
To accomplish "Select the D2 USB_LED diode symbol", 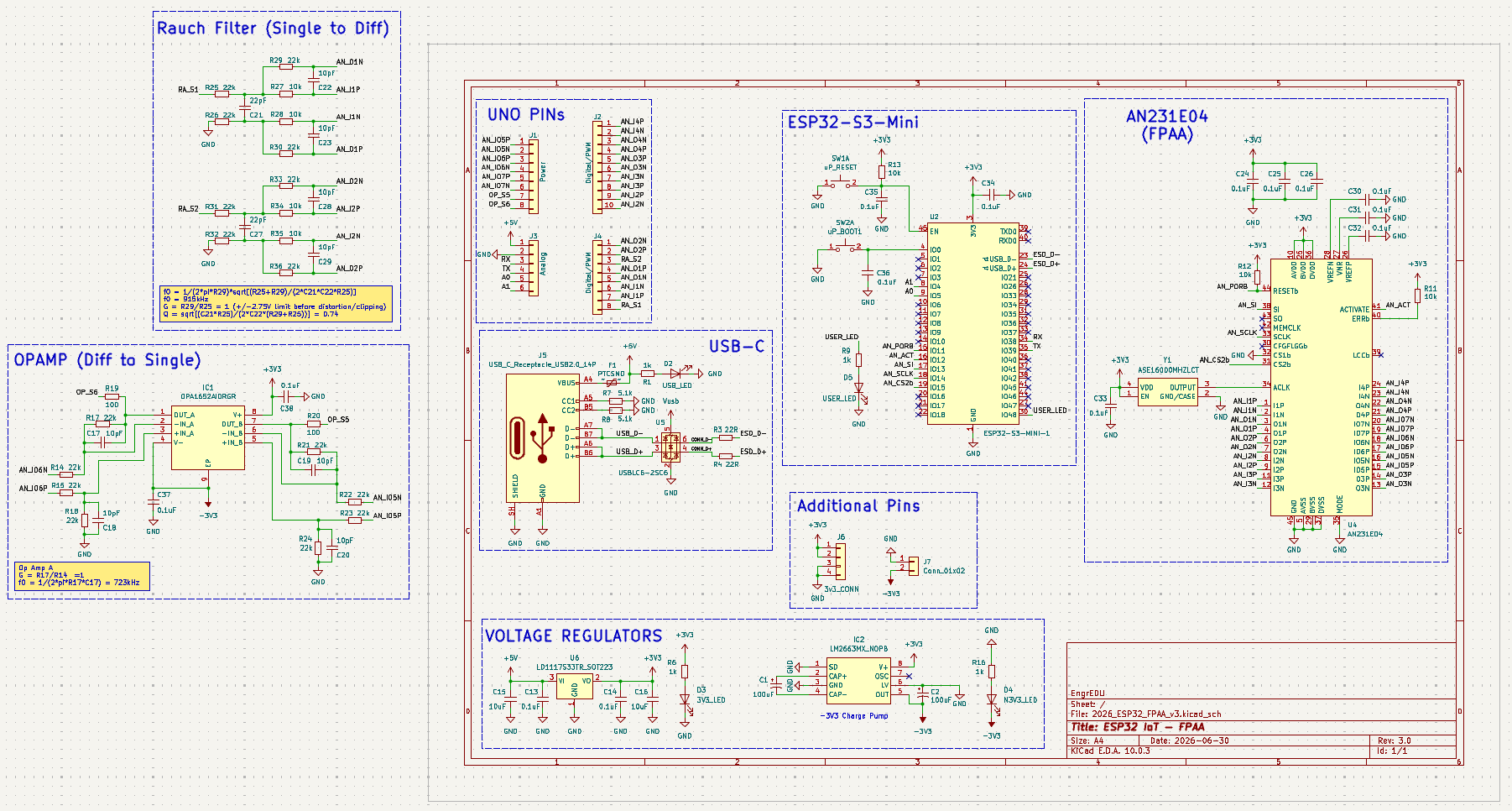I will (x=675, y=374).
